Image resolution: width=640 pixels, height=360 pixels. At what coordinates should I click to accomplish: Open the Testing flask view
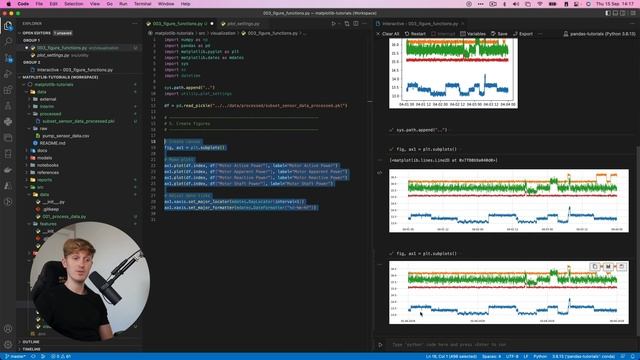(8, 106)
